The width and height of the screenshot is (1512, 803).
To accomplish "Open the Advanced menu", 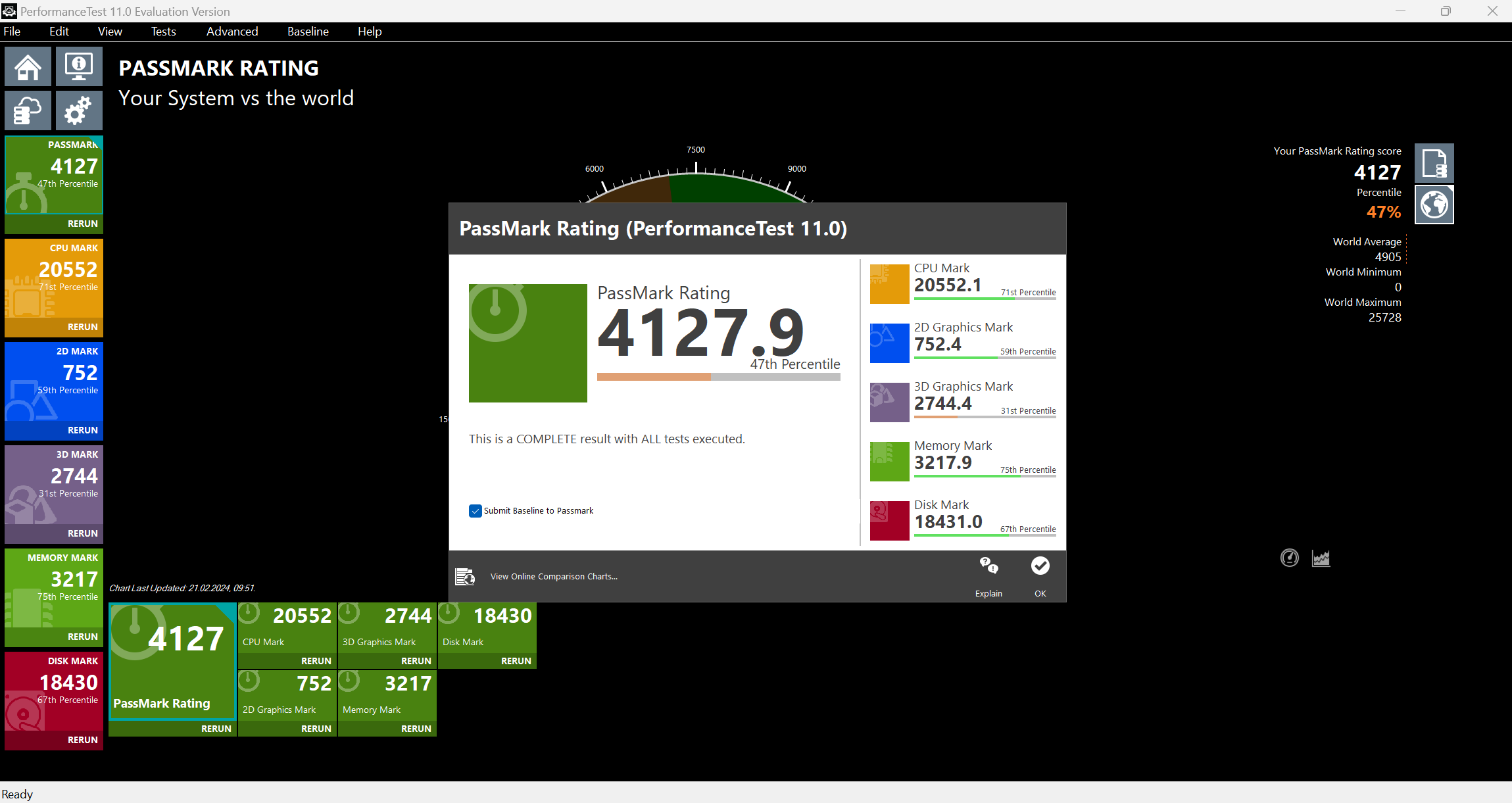I will point(232,32).
